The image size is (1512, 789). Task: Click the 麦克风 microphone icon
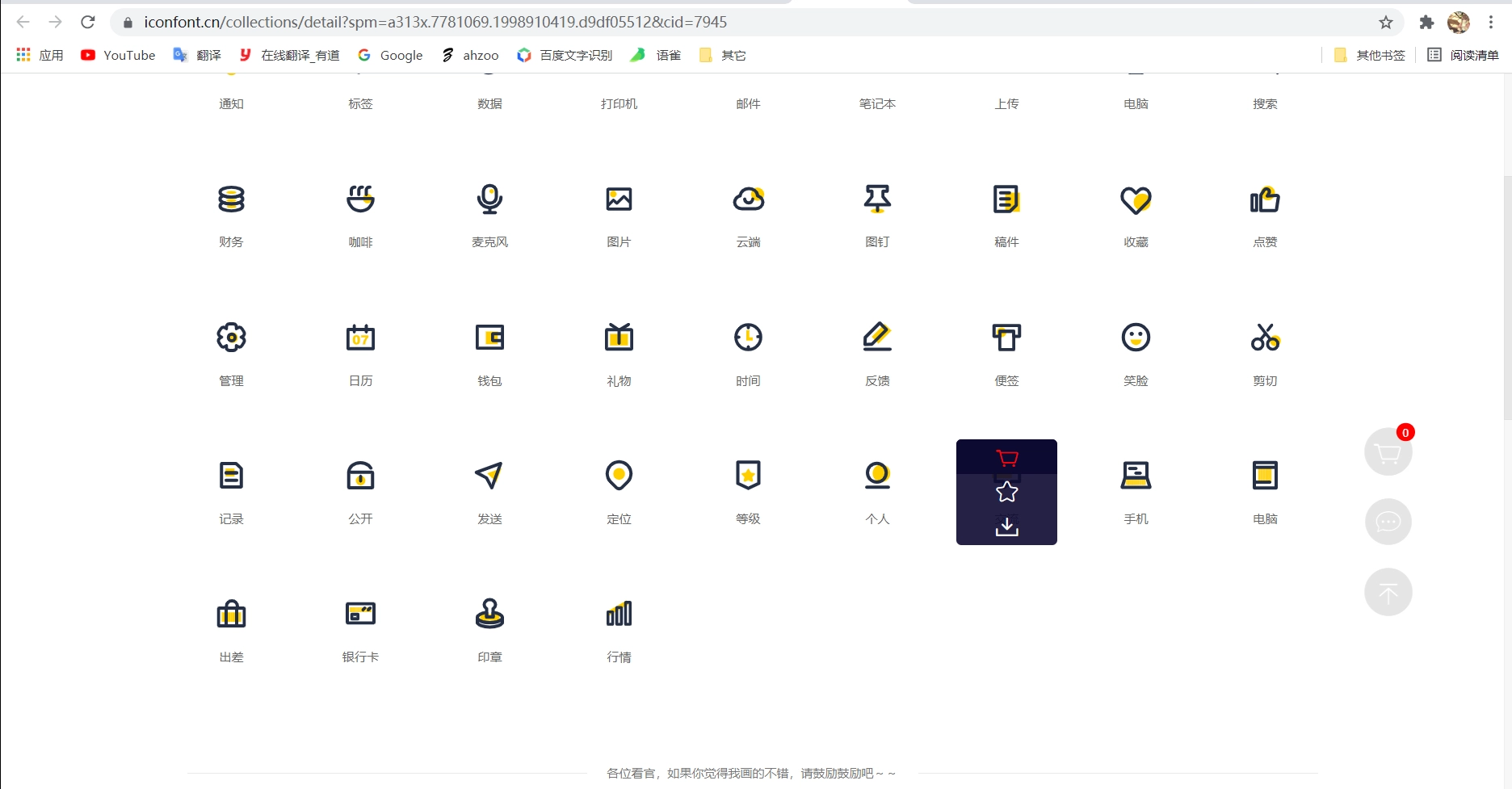489,199
